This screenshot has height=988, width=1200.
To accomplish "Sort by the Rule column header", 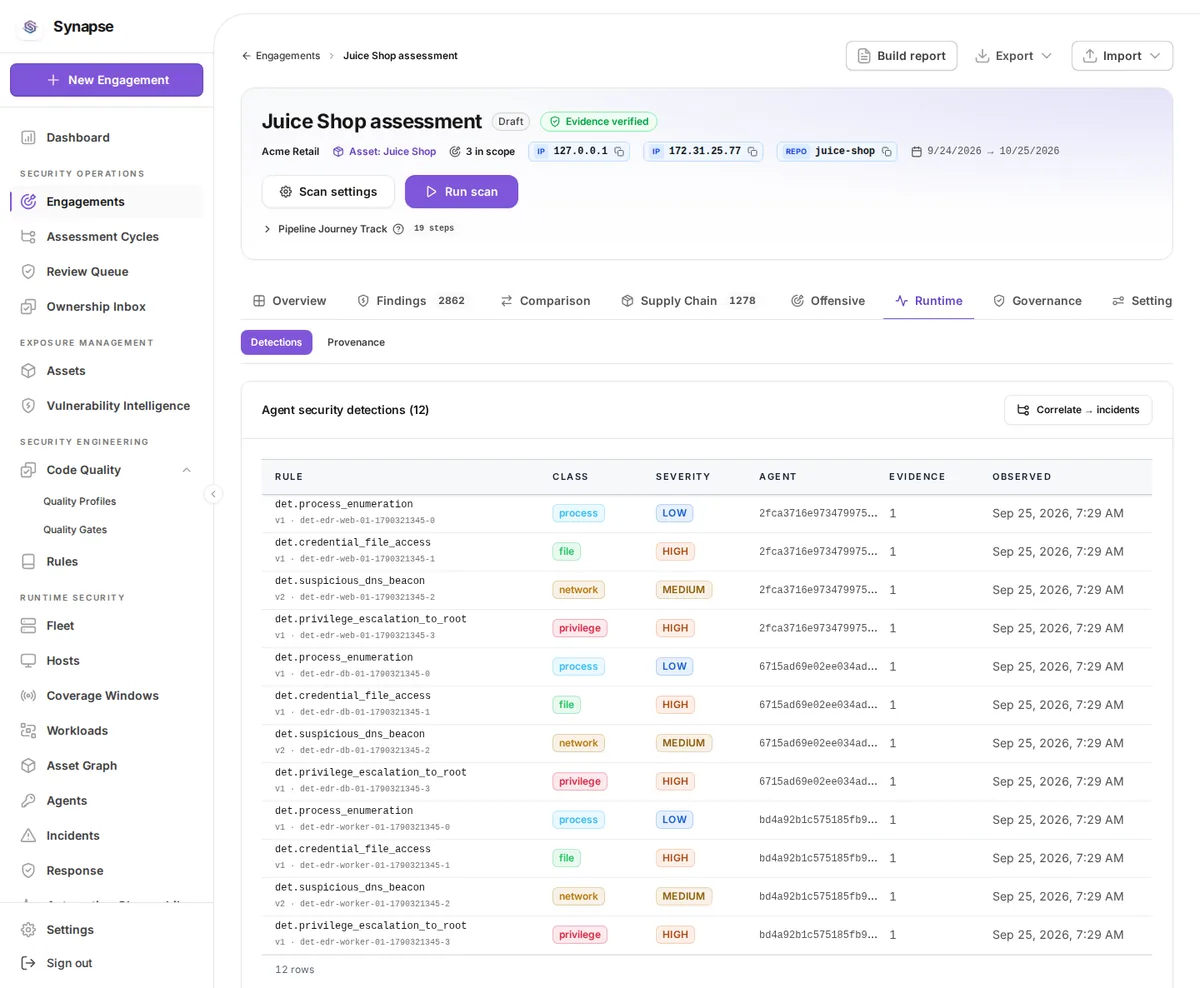I will (289, 477).
